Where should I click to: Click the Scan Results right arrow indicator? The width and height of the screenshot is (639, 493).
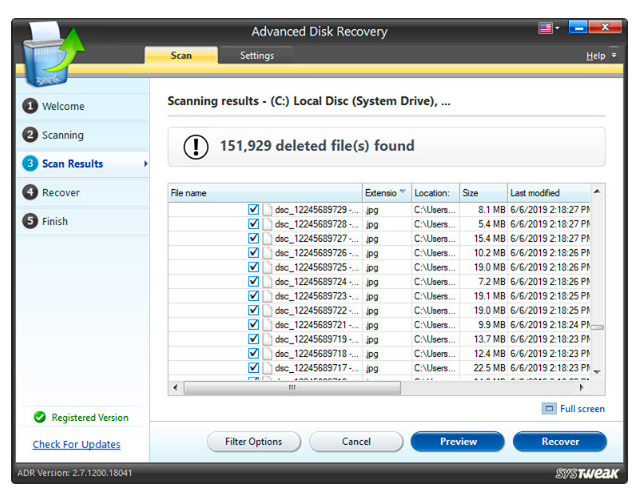(x=145, y=164)
